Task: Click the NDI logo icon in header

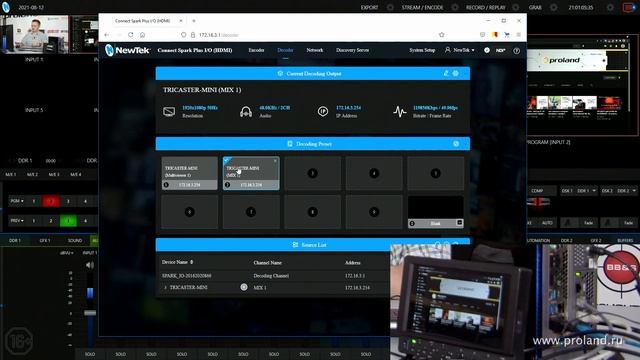Action: [x=500, y=51]
